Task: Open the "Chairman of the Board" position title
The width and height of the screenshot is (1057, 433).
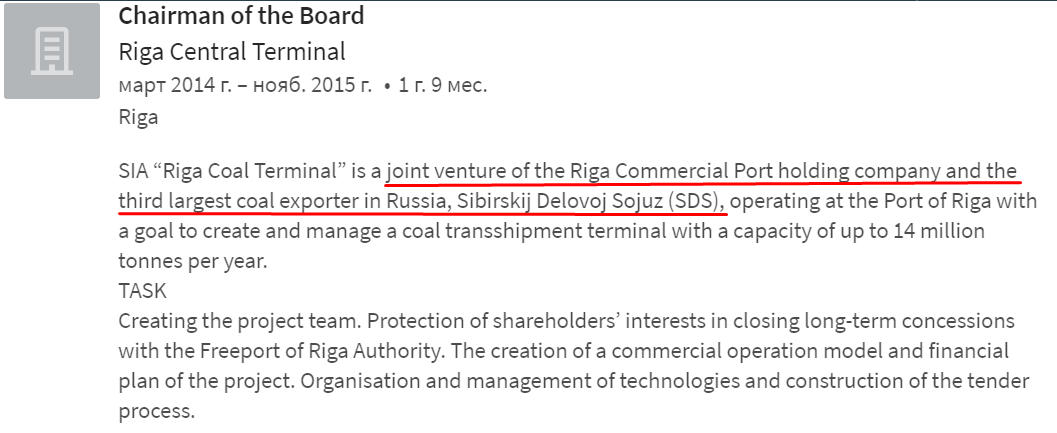Action: pyautogui.click(x=241, y=16)
